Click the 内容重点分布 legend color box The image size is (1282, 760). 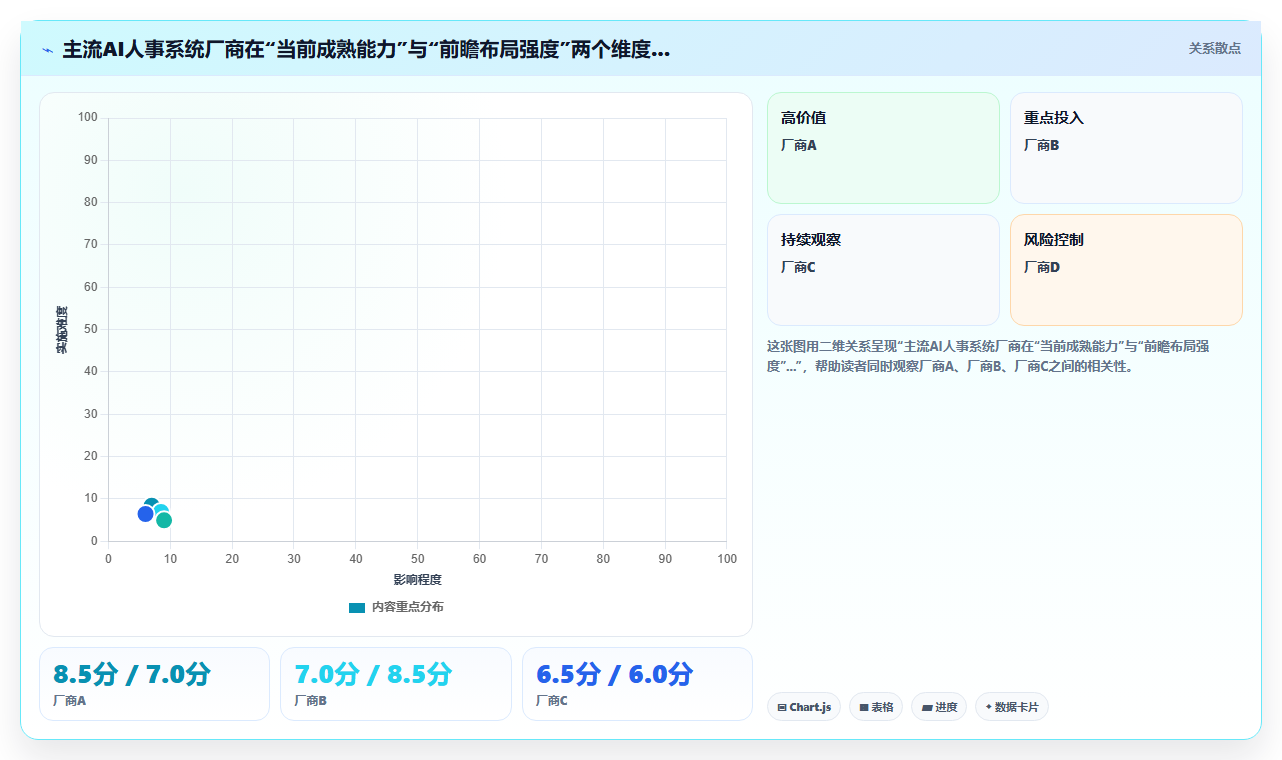coord(357,607)
